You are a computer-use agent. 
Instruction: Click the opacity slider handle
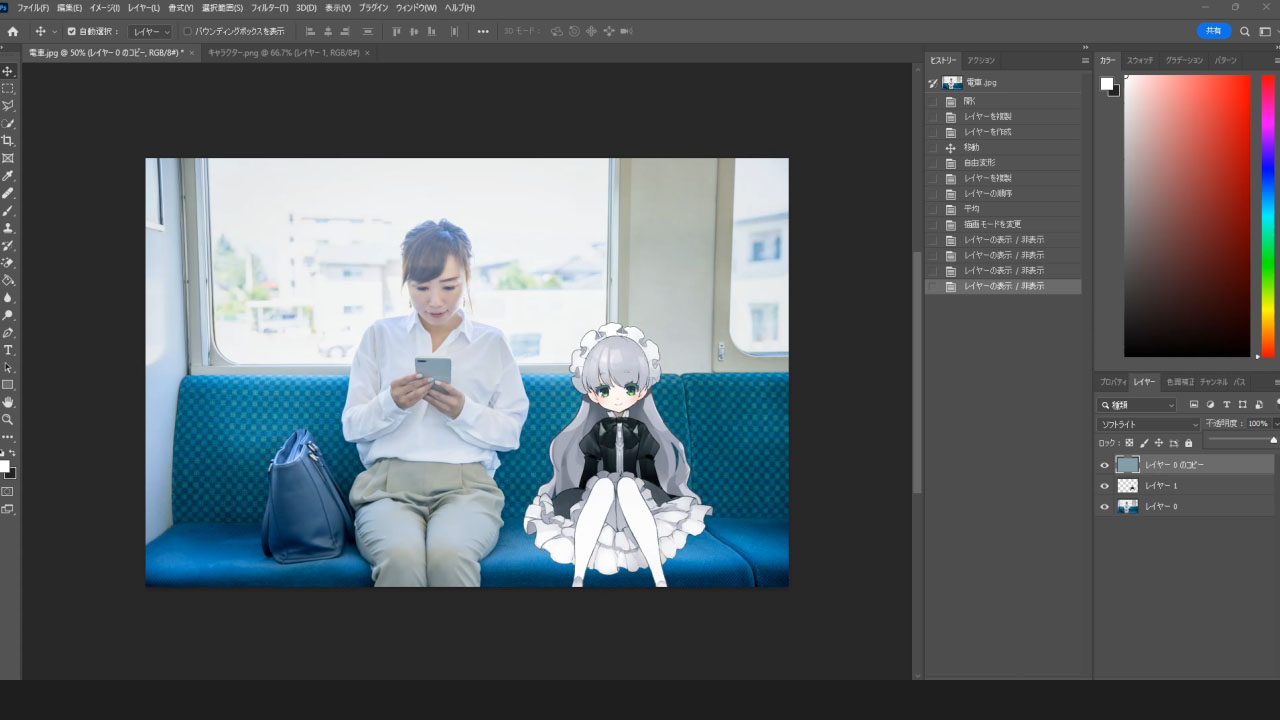tap(1273, 440)
